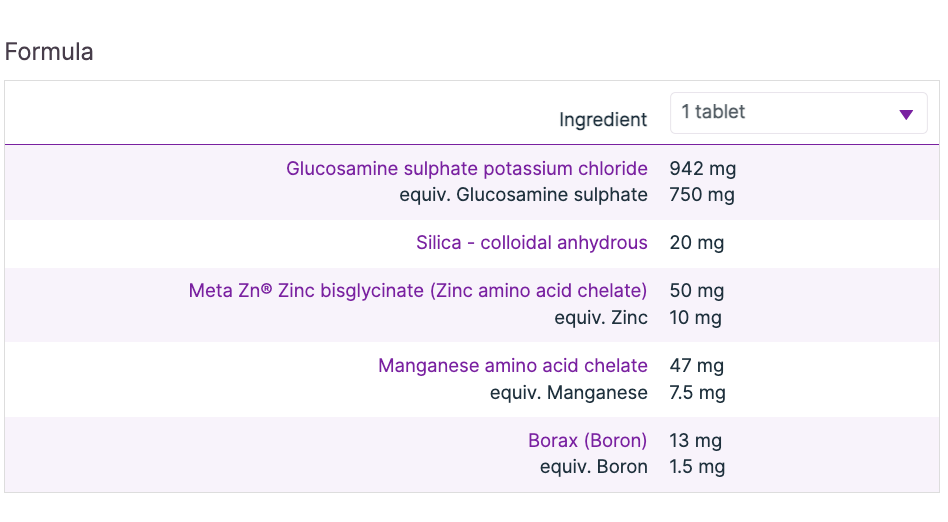Click the Ingredient column header
The width and height of the screenshot is (948, 522).
click(603, 120)
